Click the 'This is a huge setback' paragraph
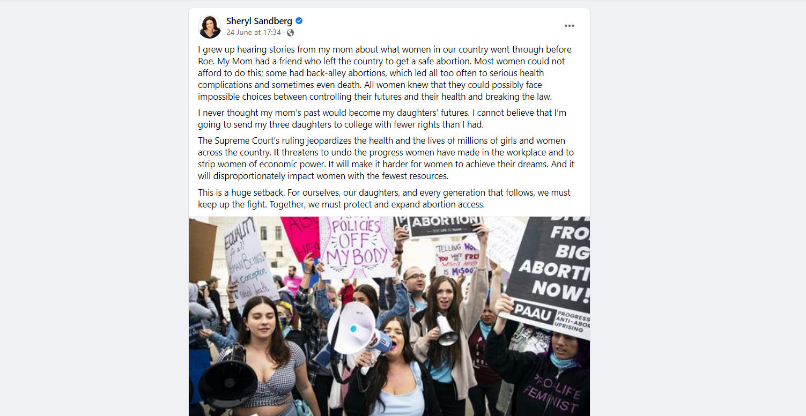 pyautogui.click(x=384, y=198)
